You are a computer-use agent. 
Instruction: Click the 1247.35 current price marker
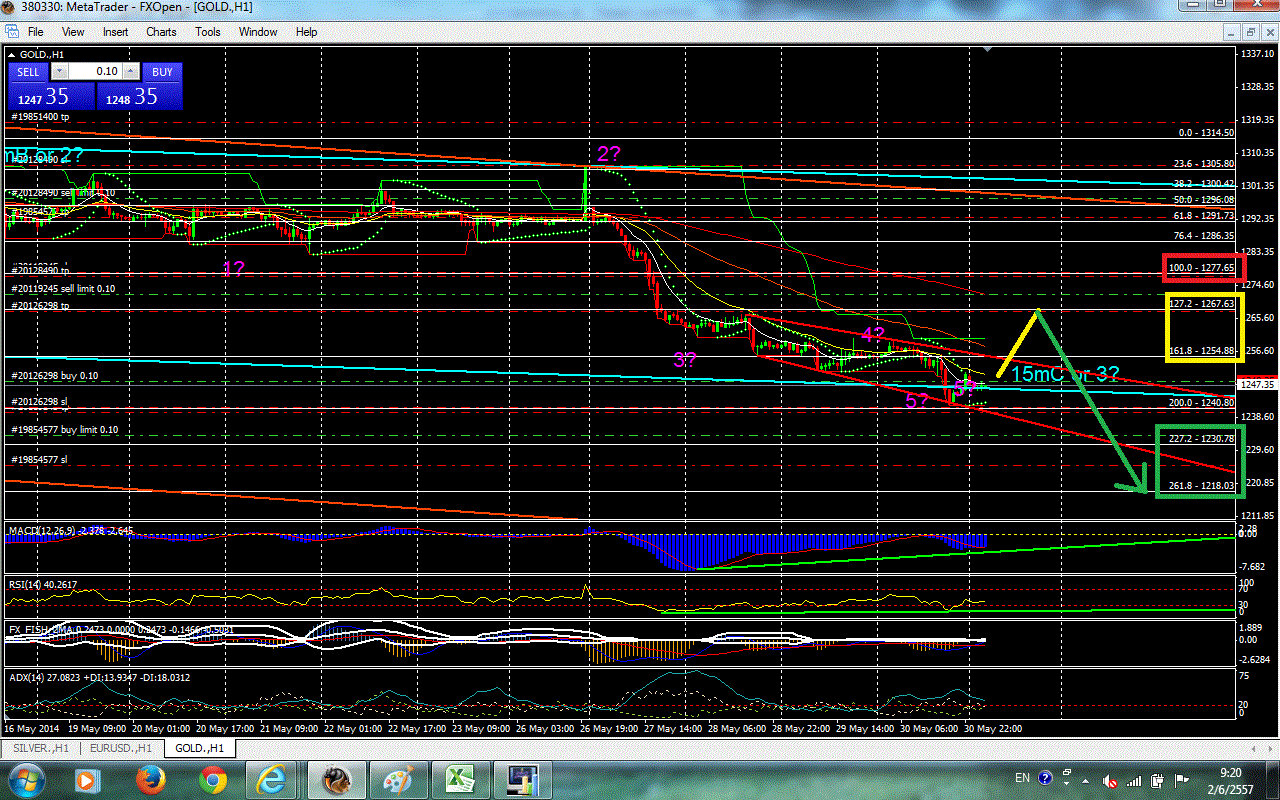pos(1259,384)
